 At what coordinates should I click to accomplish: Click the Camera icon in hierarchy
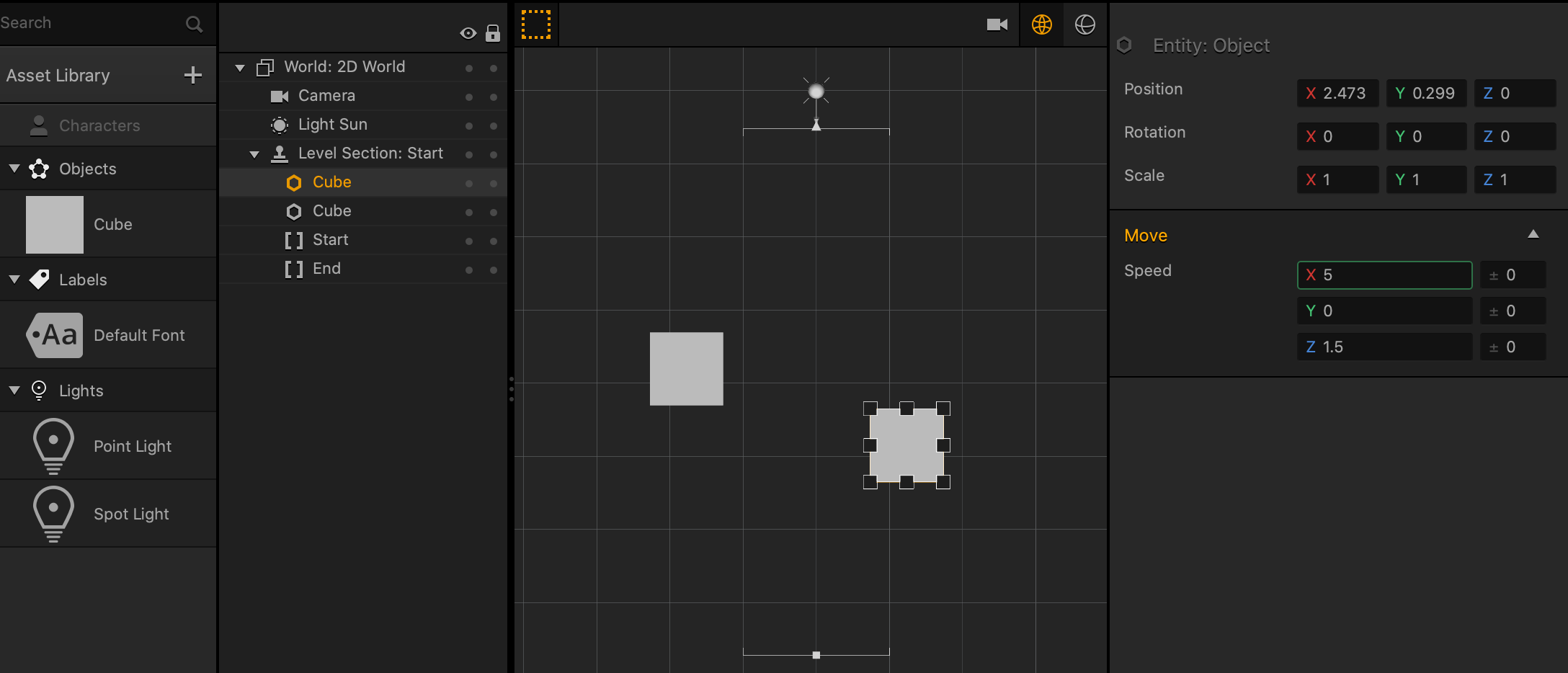280,96
